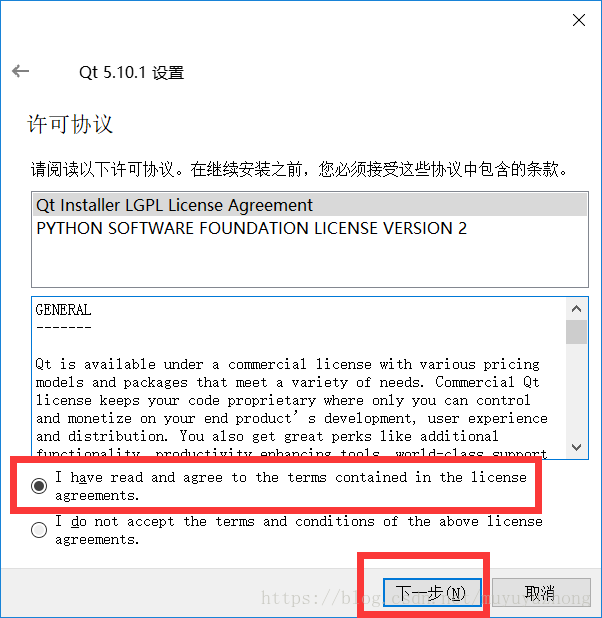Screen dimensions: 602x618
Task: Click the Qt 5.10.1 设置 window title
Action: point(131,73)
